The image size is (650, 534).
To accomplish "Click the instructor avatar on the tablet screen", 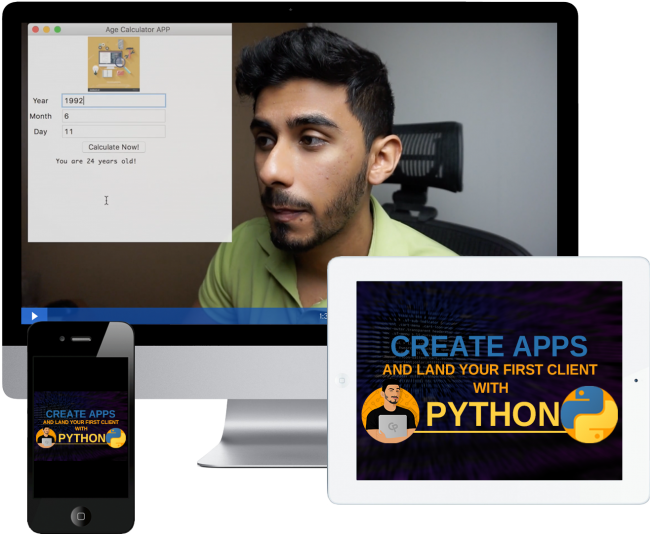I will [390, 413].
